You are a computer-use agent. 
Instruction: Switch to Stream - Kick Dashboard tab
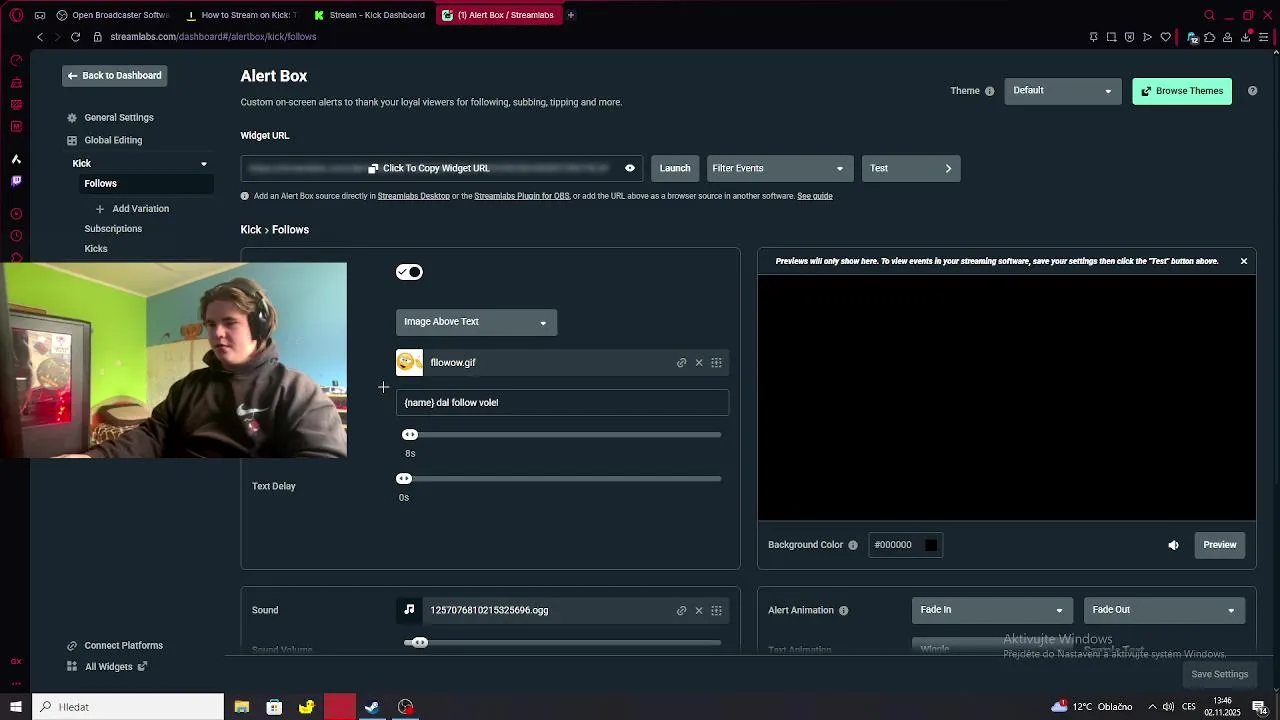click(369, 15)
